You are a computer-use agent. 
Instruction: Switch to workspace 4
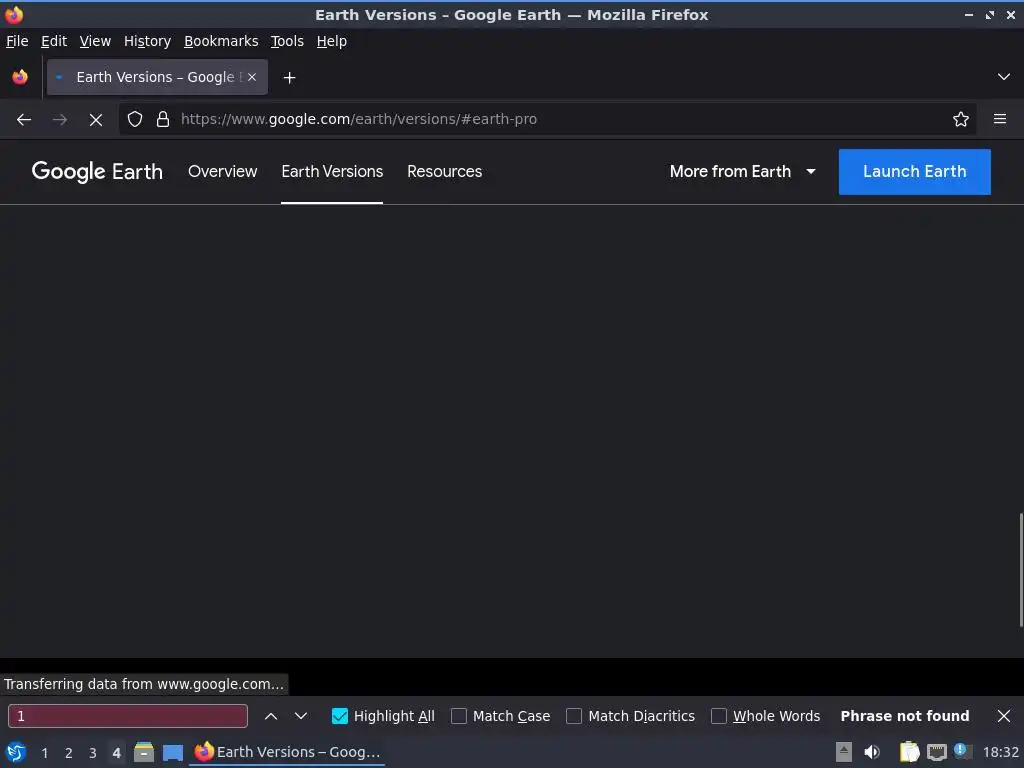(116, 753)
